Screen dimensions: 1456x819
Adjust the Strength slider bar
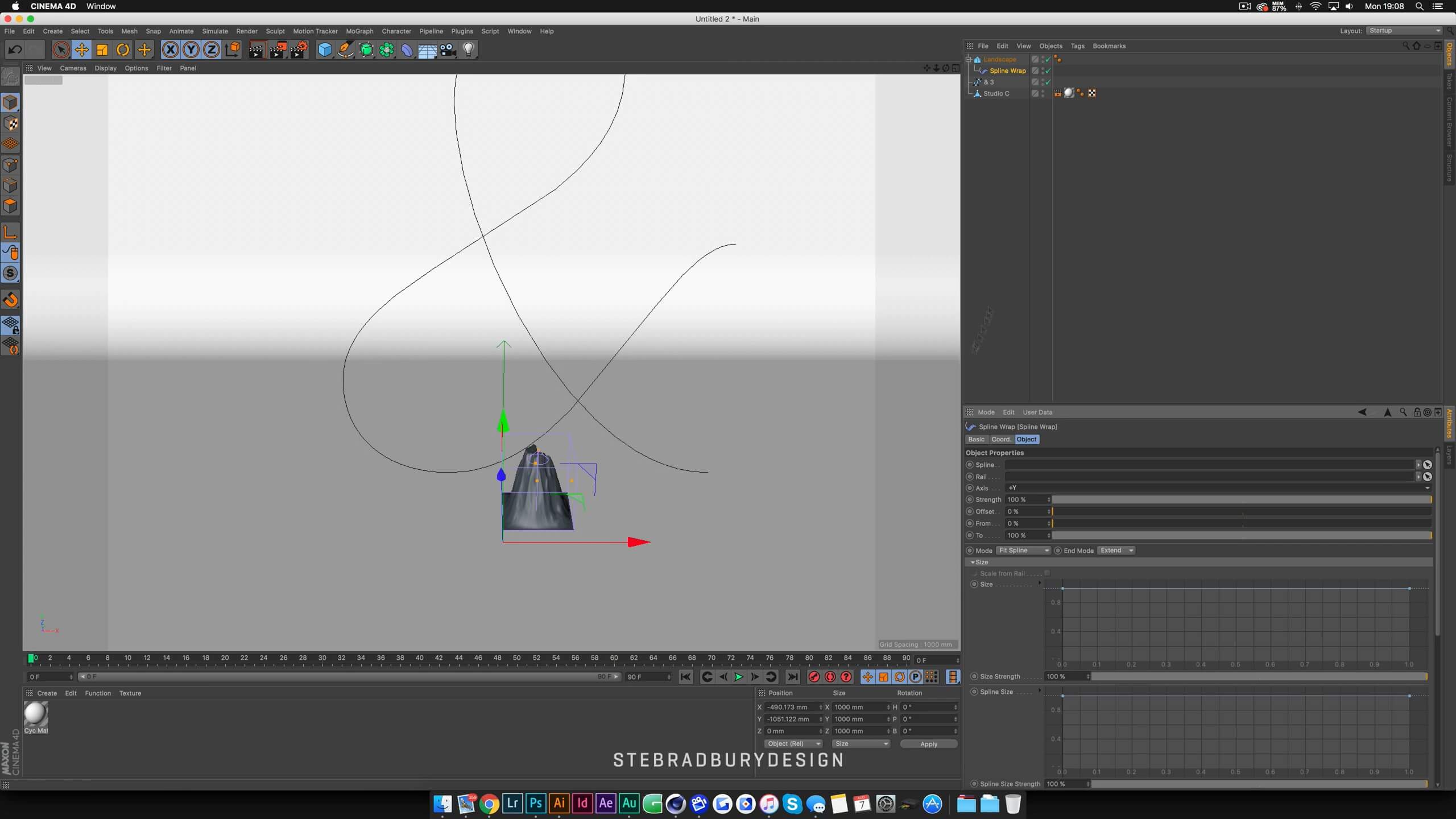(x=1240, y=499)
